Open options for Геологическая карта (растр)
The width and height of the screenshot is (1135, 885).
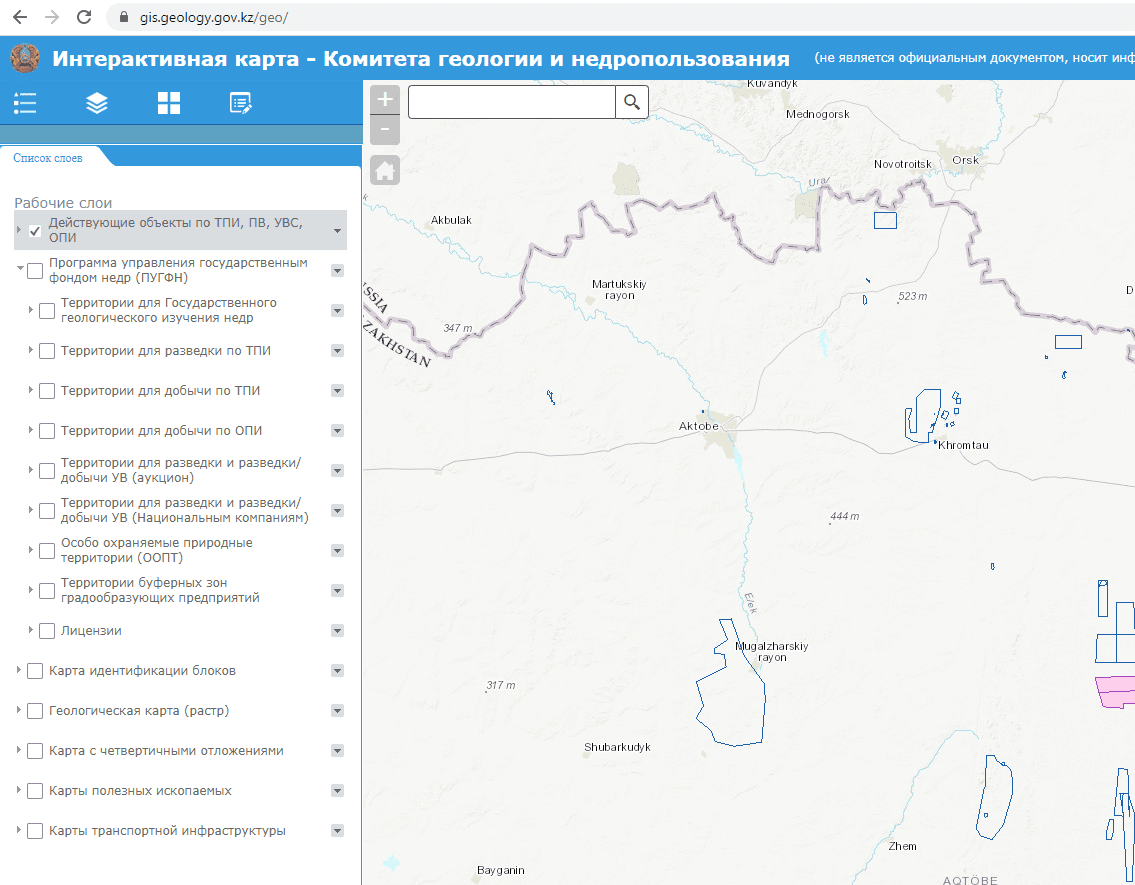click(337, 711)
